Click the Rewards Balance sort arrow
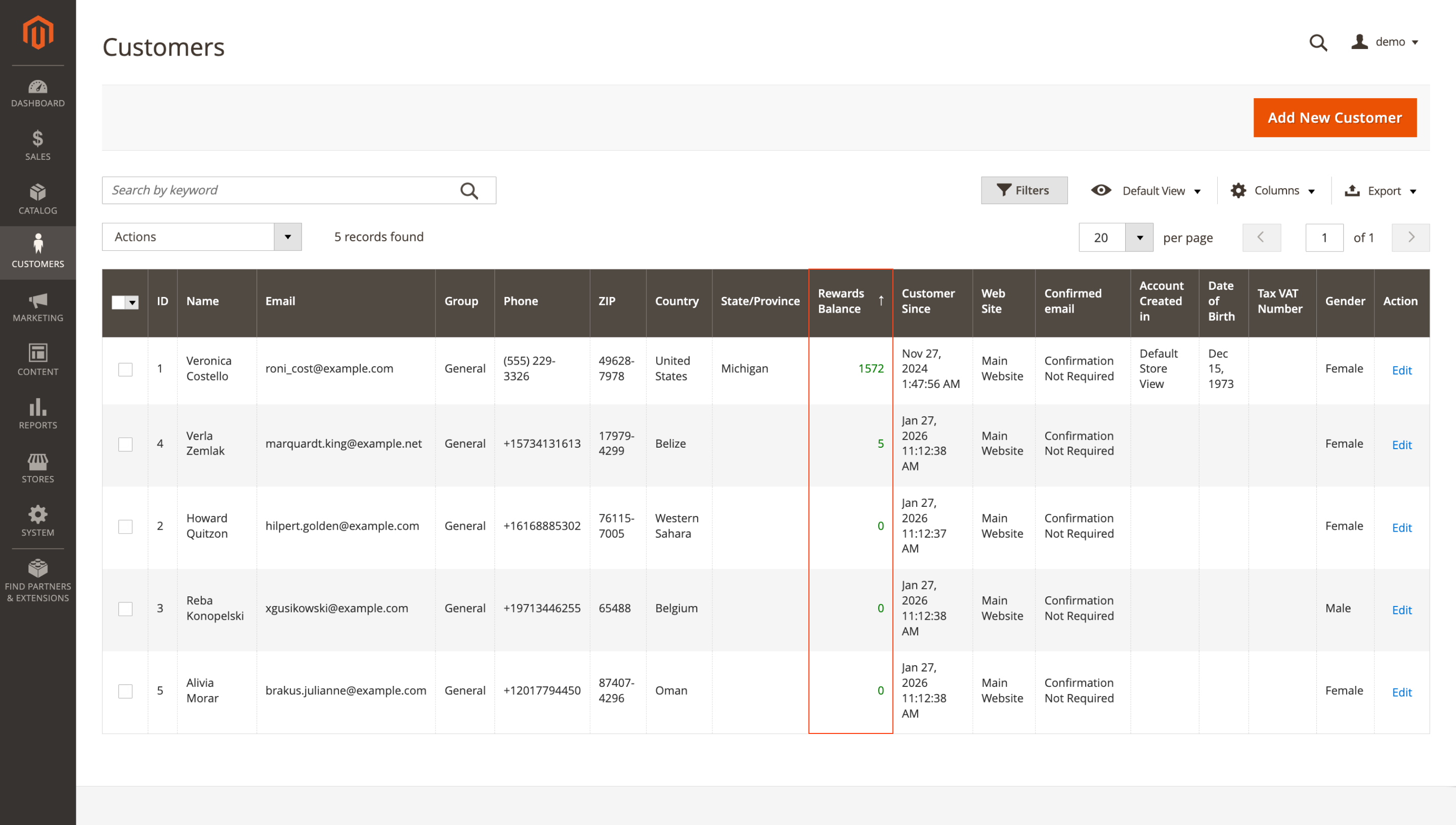The width and height of the screenshot is (1456, 825). click(881, 301)
